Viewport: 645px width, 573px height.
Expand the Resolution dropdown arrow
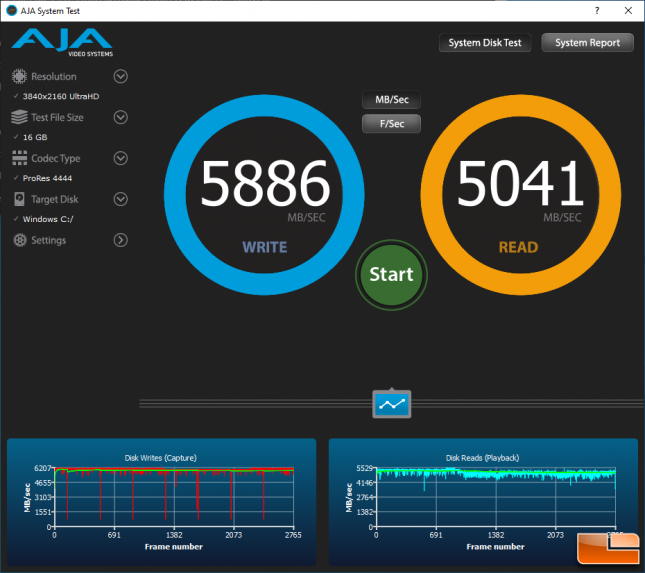coord(121,77)
